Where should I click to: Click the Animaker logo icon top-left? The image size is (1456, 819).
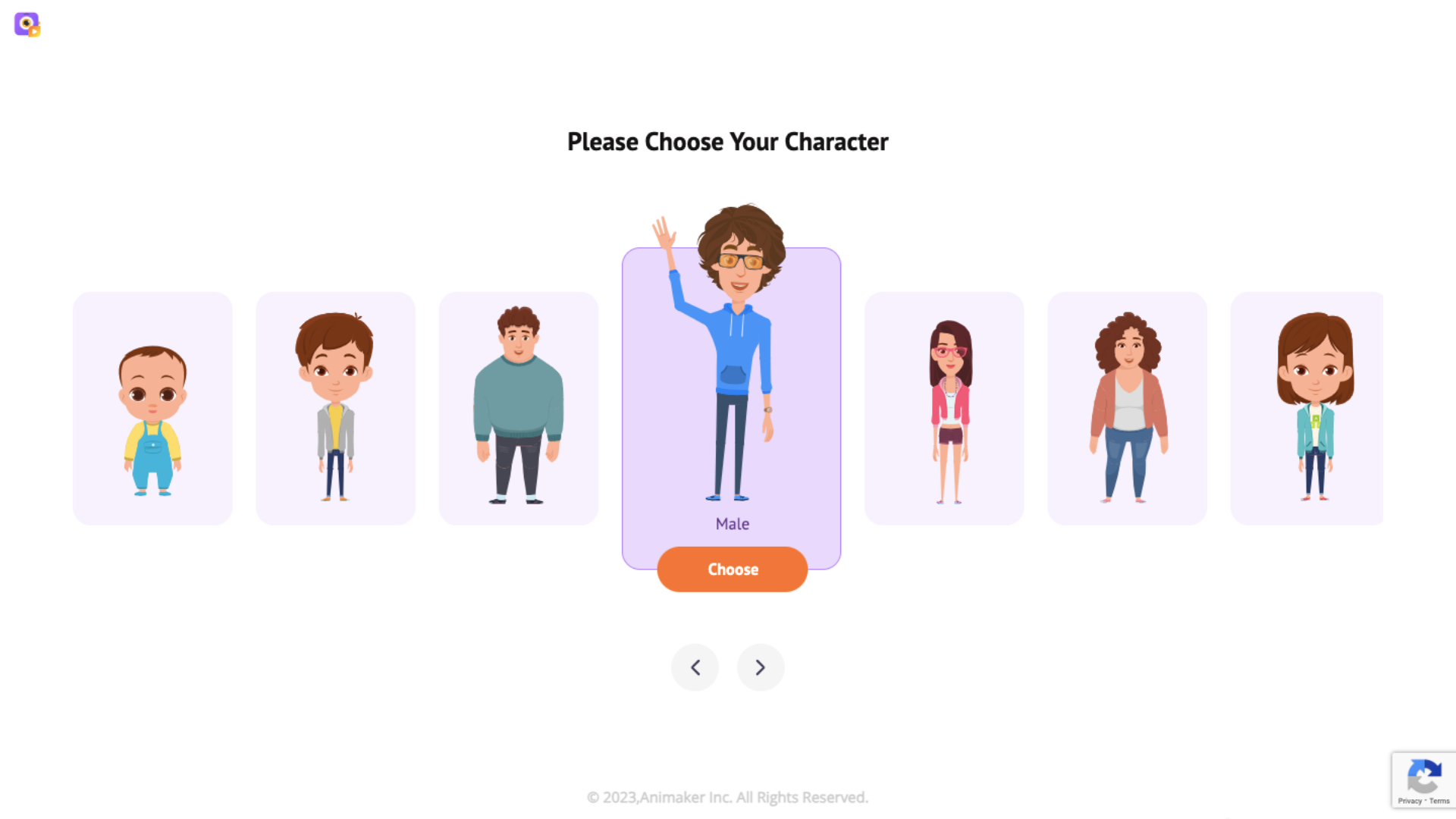coord(27,24)
